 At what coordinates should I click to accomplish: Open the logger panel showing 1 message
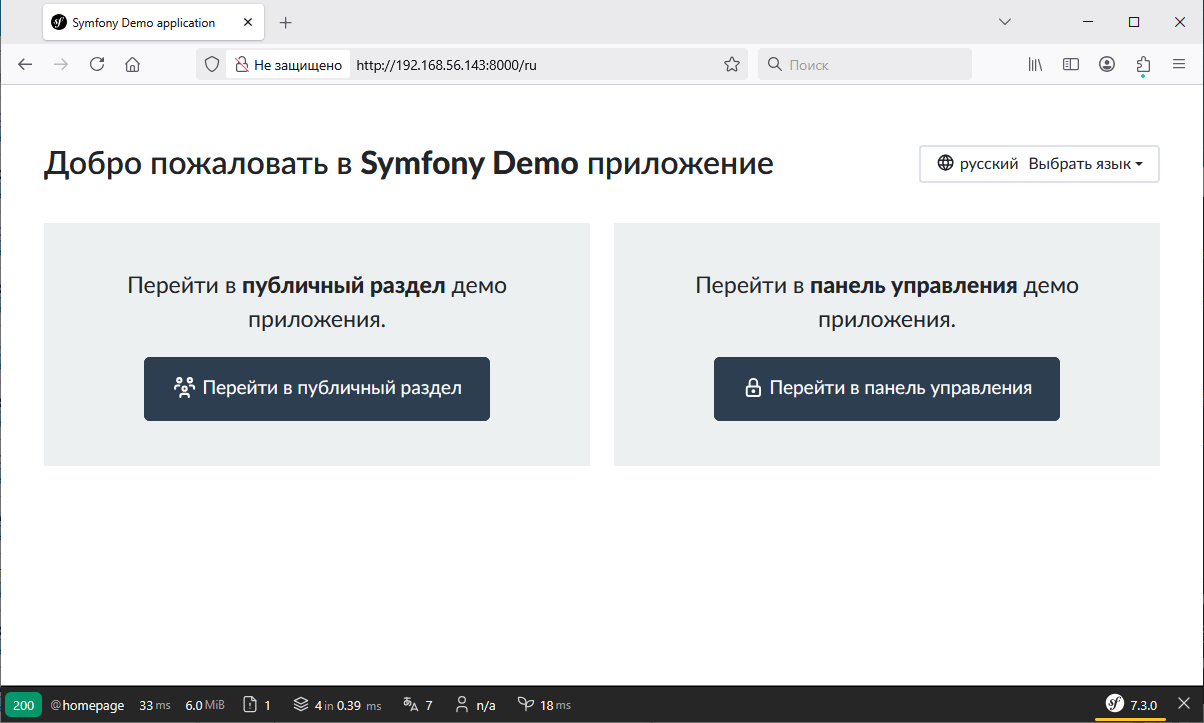click(x=257, y=705)
